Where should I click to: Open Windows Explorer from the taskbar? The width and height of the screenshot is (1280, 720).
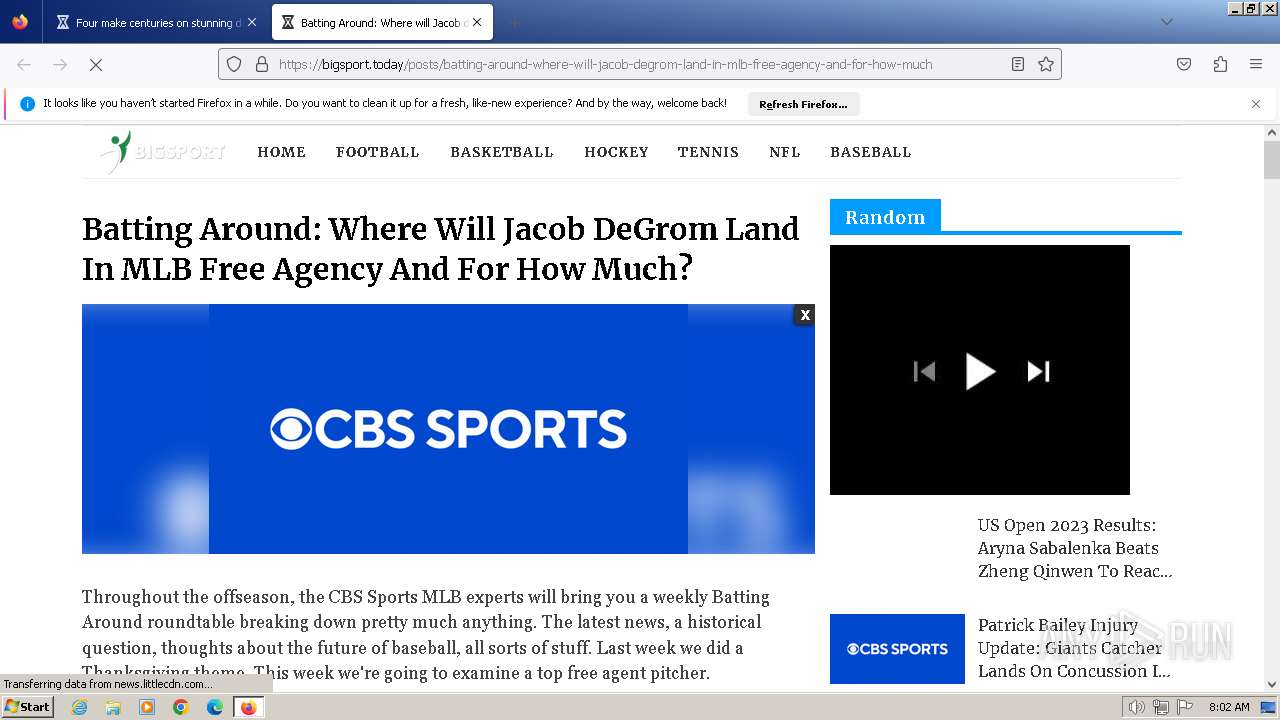coord(113,707)
